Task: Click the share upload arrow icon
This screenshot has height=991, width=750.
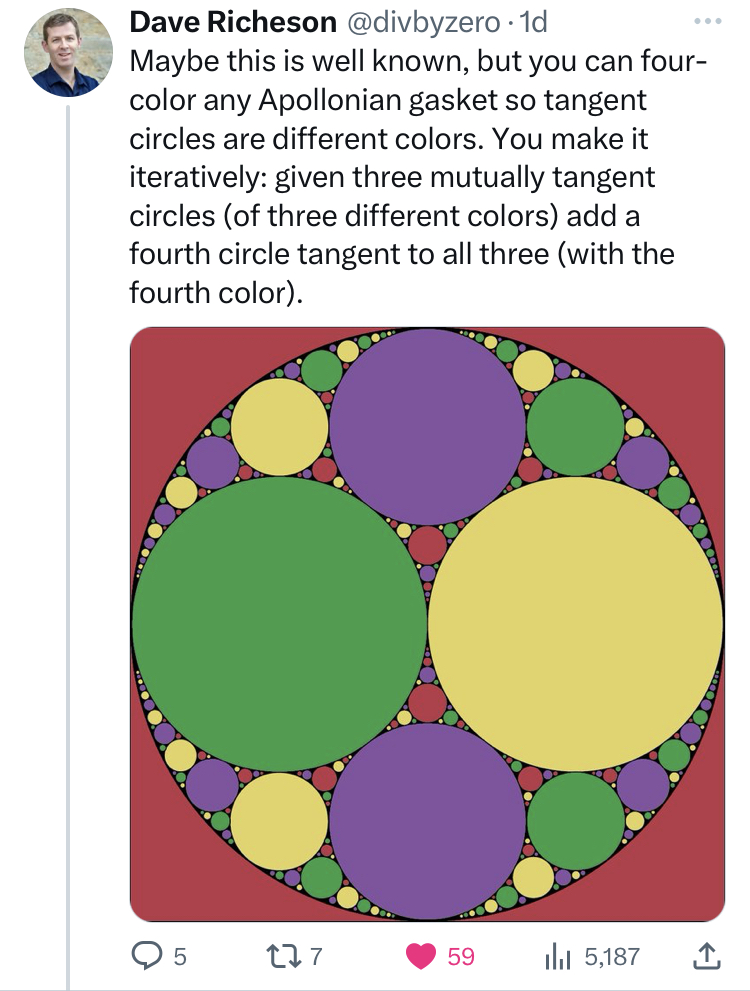Action: [706, 956]
